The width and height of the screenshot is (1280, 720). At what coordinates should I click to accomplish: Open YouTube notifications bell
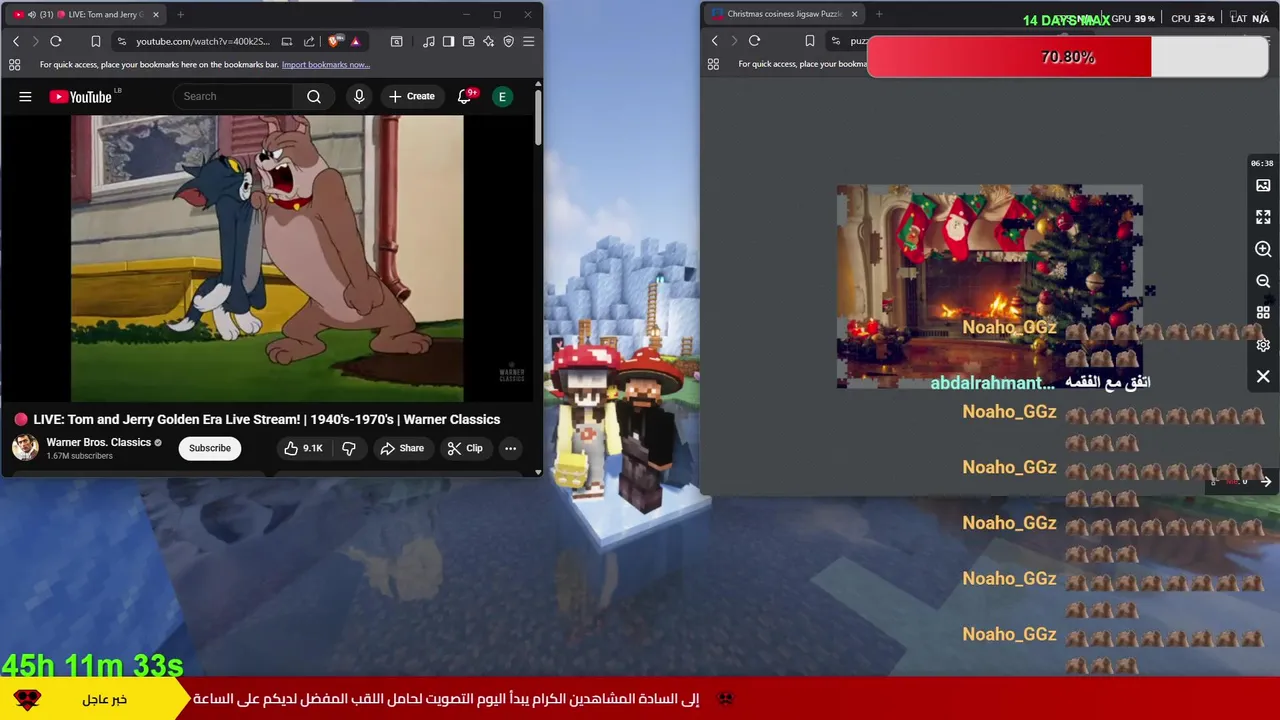click(465, 96)
